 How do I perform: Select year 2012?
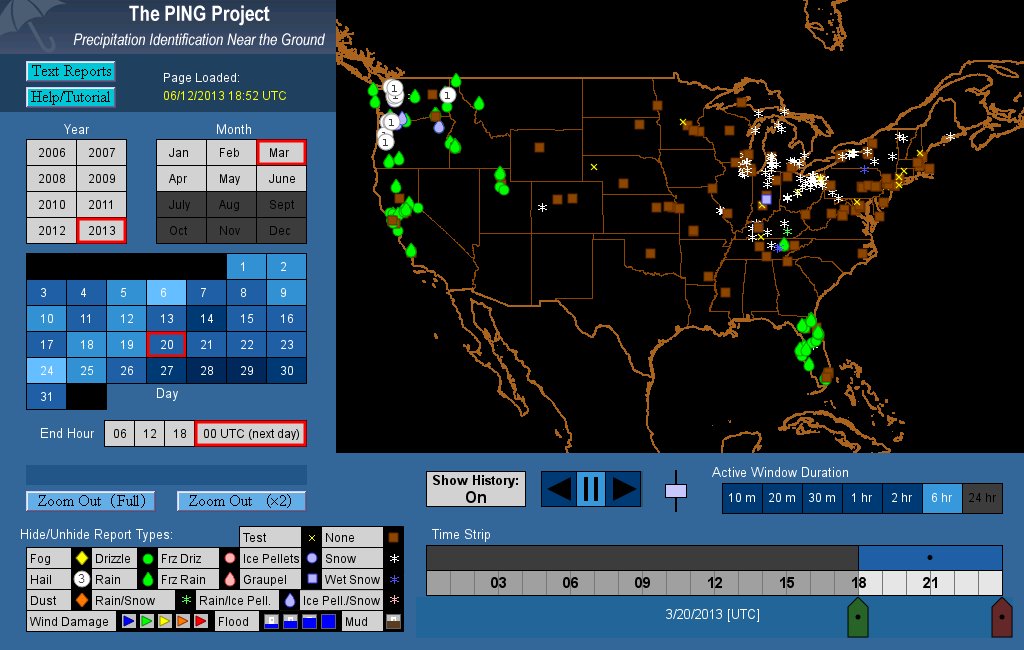pyautogui.click(x=51, y=230)
